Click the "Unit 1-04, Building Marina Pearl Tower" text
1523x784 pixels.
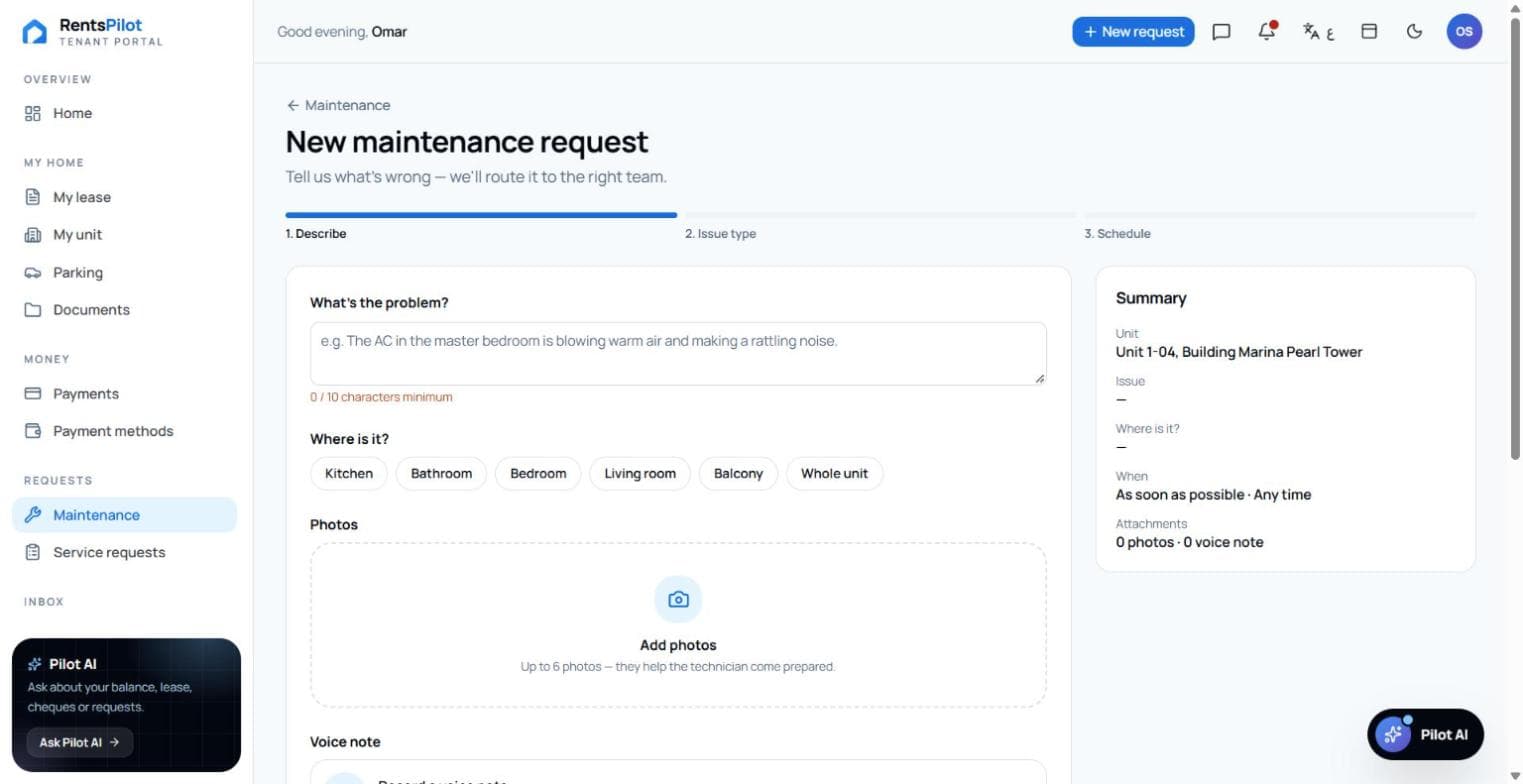click(1239, 352)
